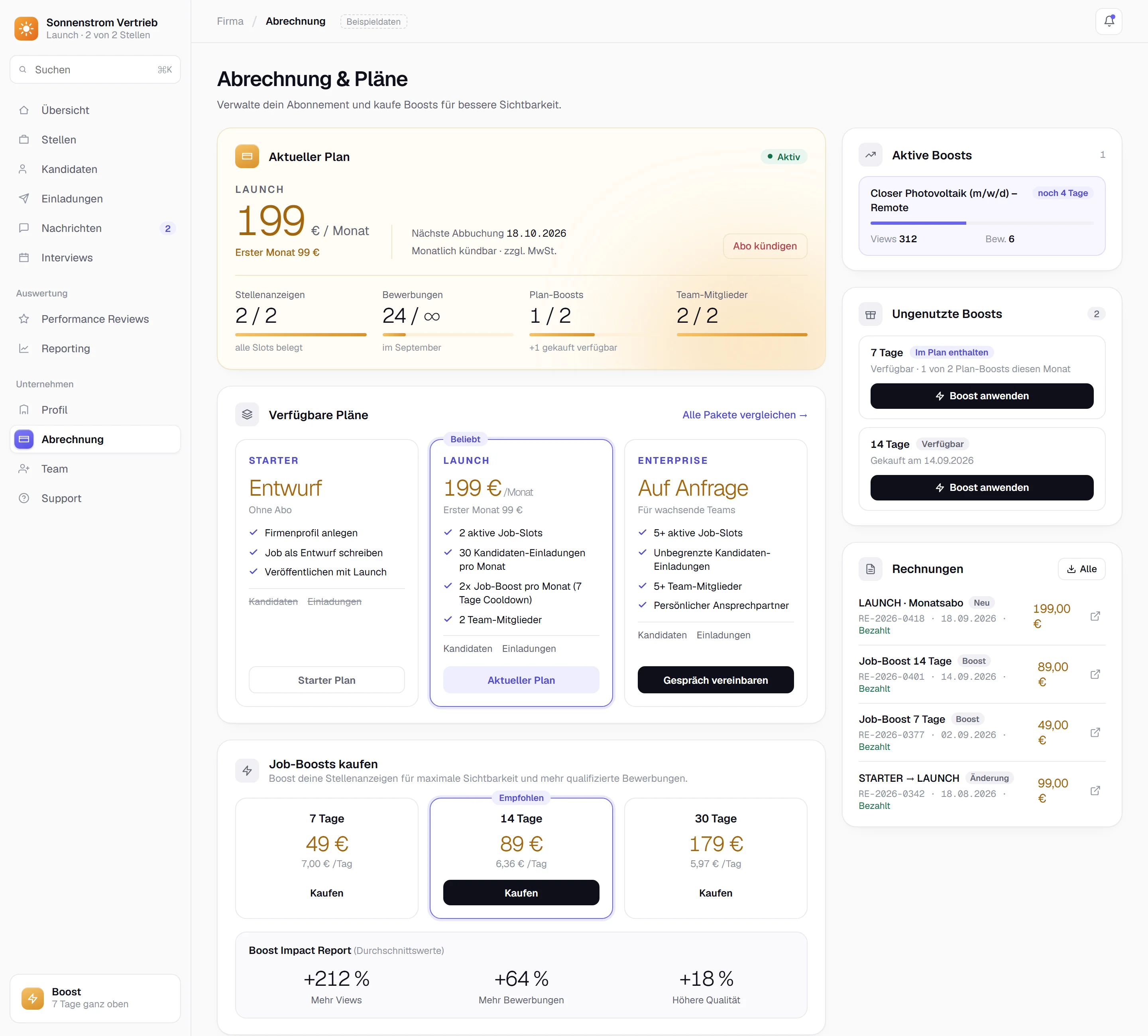
Task: Click the Aktueller Plan card icon
Action: click(x=247, y=157)
